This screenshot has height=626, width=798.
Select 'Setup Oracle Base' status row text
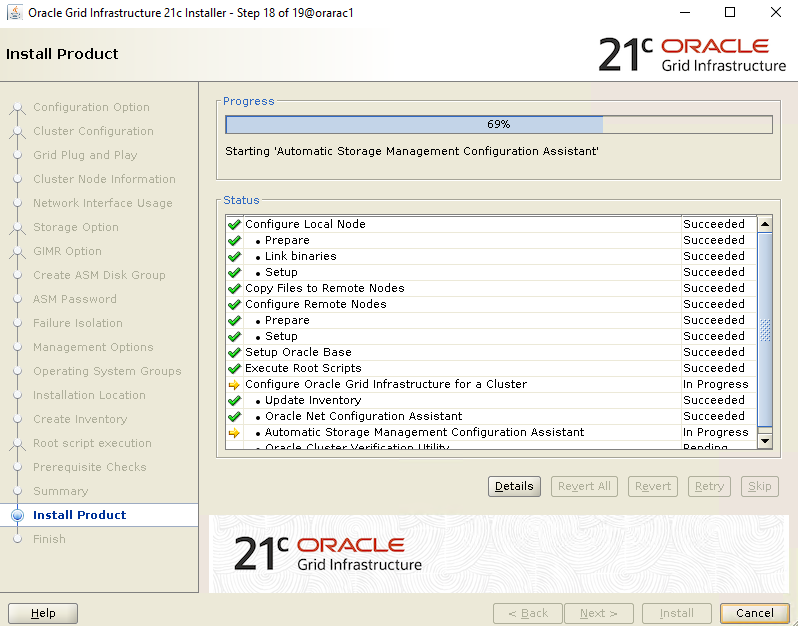(x=298, y=352)
